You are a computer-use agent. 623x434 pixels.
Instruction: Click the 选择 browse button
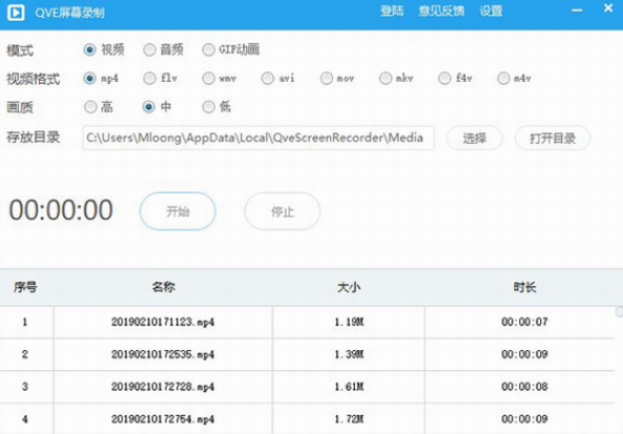click(474, 138)
